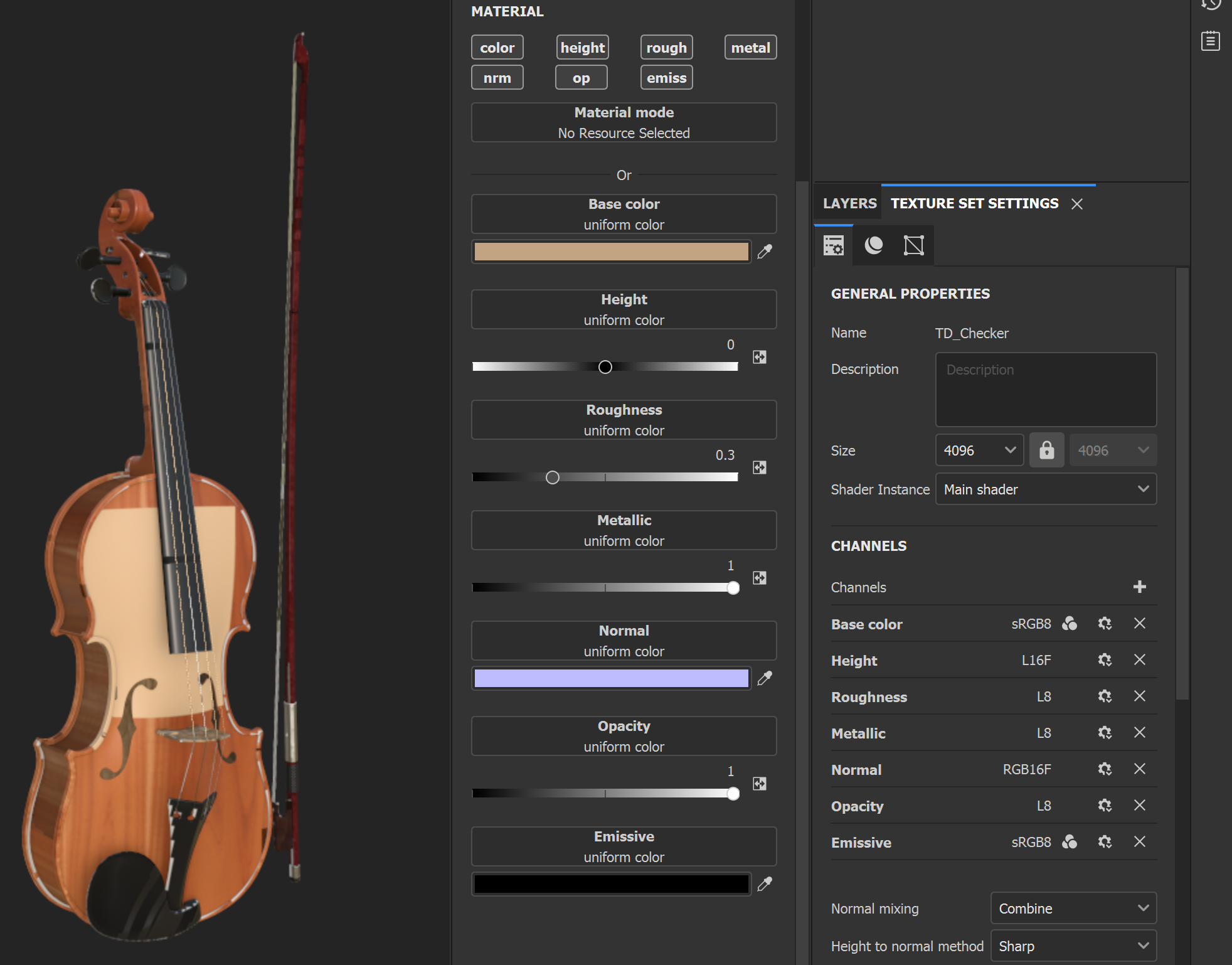Open Emissive channel color management icon
The width and height of the screenshot is (1232, 965).
pyautogui.click(x=1070, y=842)
